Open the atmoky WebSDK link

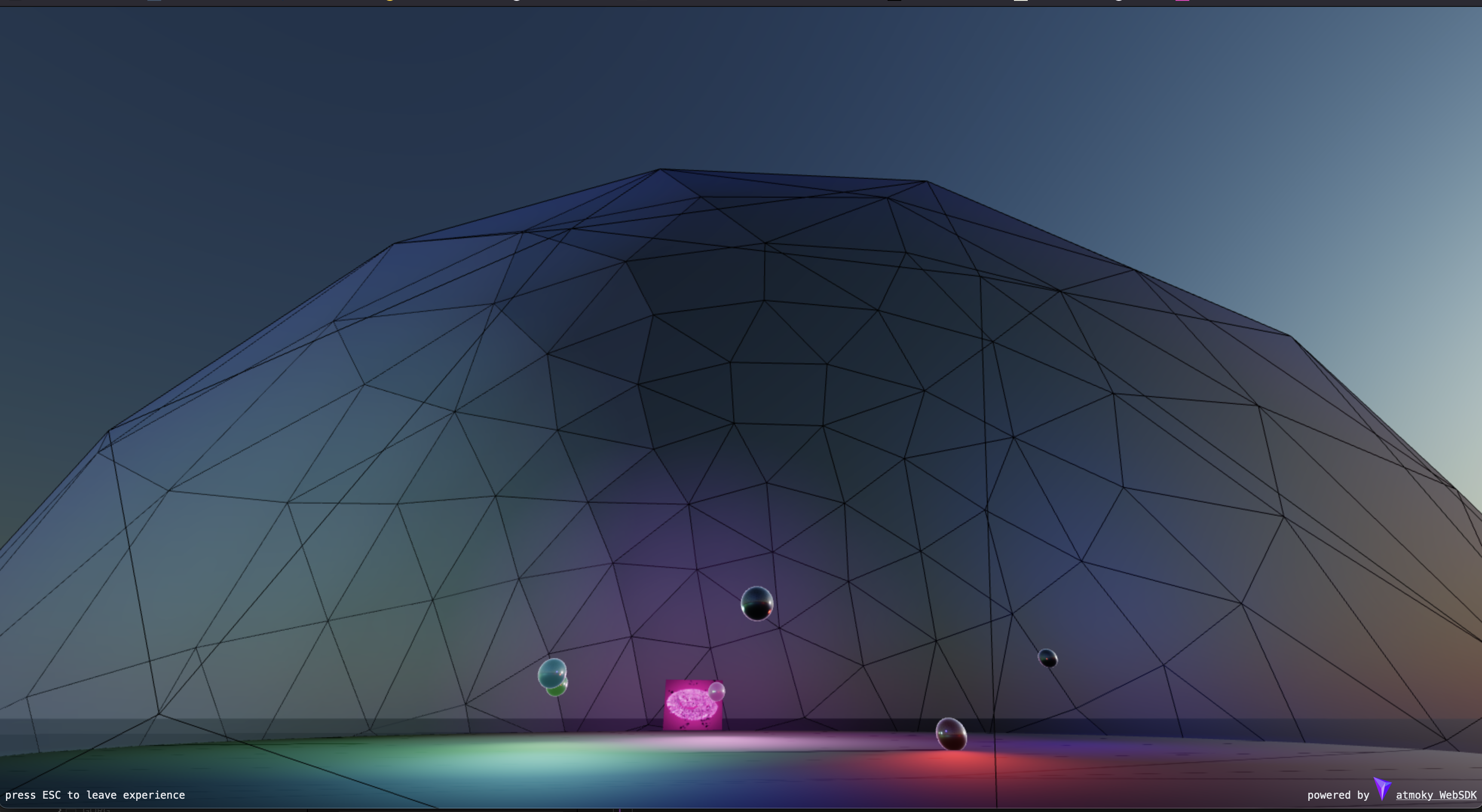pyautogui.click(x=1436, y=795)
